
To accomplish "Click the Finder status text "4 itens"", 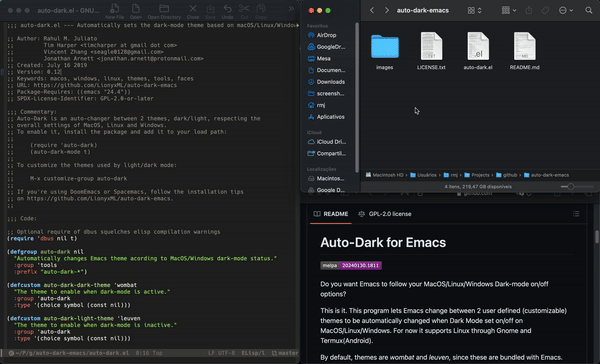I will pyautogui.click(x=478, y=187).
